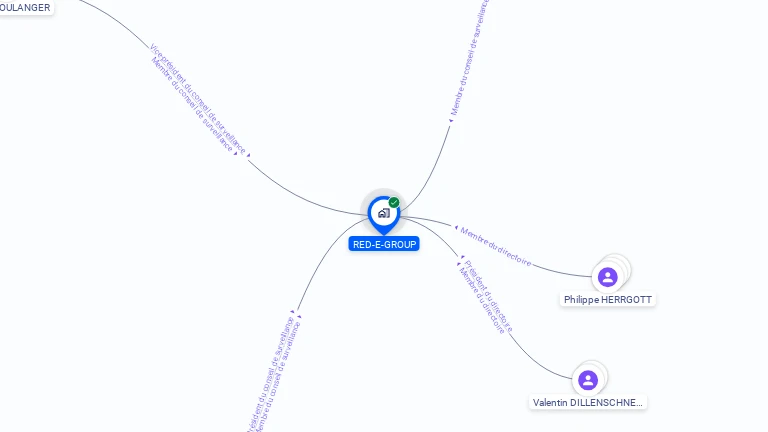This screenshot has height=432, width=768.
Task: Open the Valentin DILLENSCHNE… name label
Action: 588,403
